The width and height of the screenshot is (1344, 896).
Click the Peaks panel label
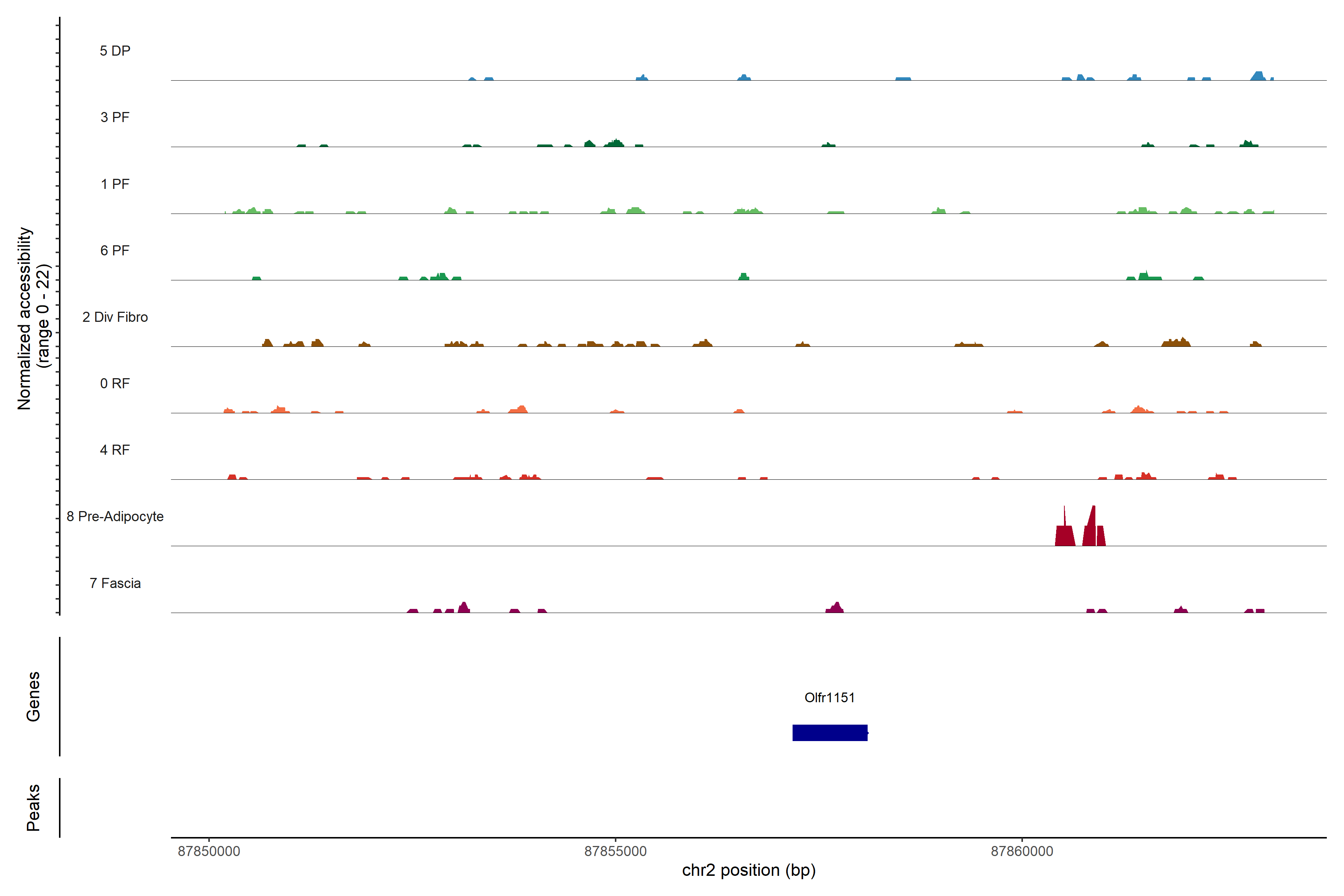[x=33, y=808]
